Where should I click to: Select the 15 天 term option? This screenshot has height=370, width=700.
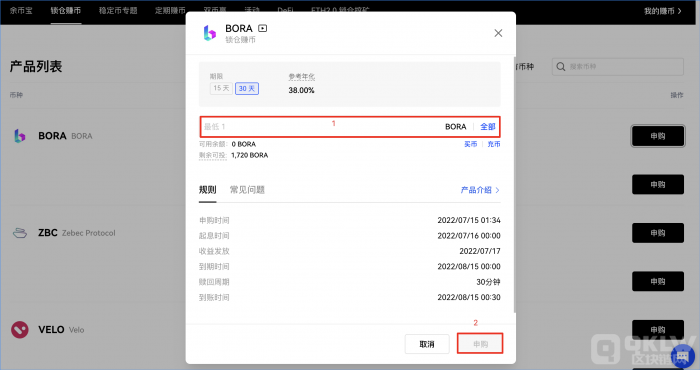(221, 88)
